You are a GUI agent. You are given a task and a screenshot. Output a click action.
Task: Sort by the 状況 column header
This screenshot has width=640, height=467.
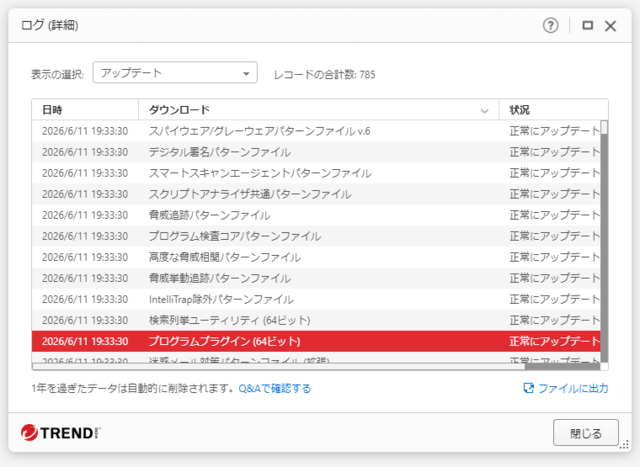pos(553,110)
